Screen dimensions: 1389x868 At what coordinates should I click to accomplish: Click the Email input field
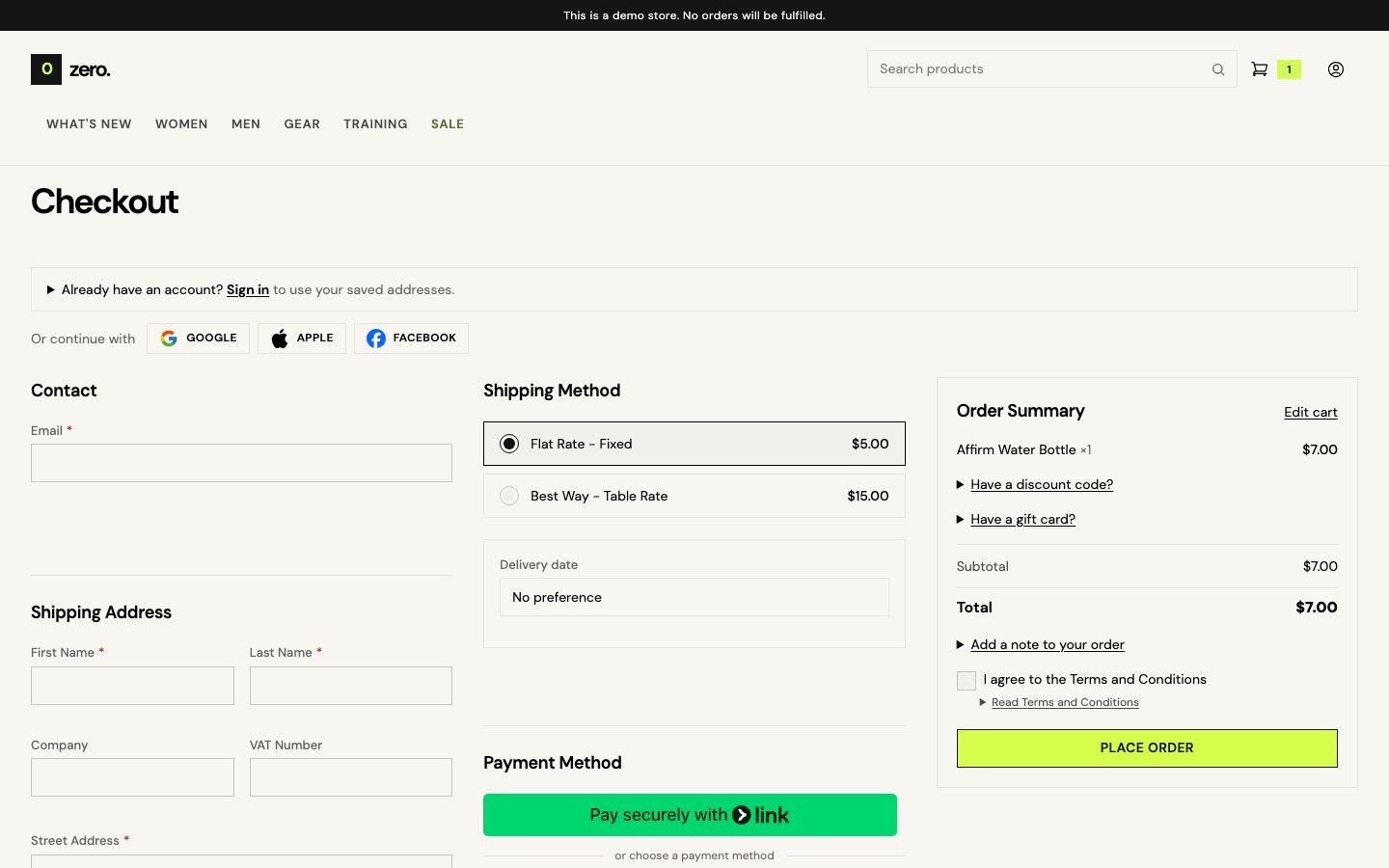click(241, 463)
